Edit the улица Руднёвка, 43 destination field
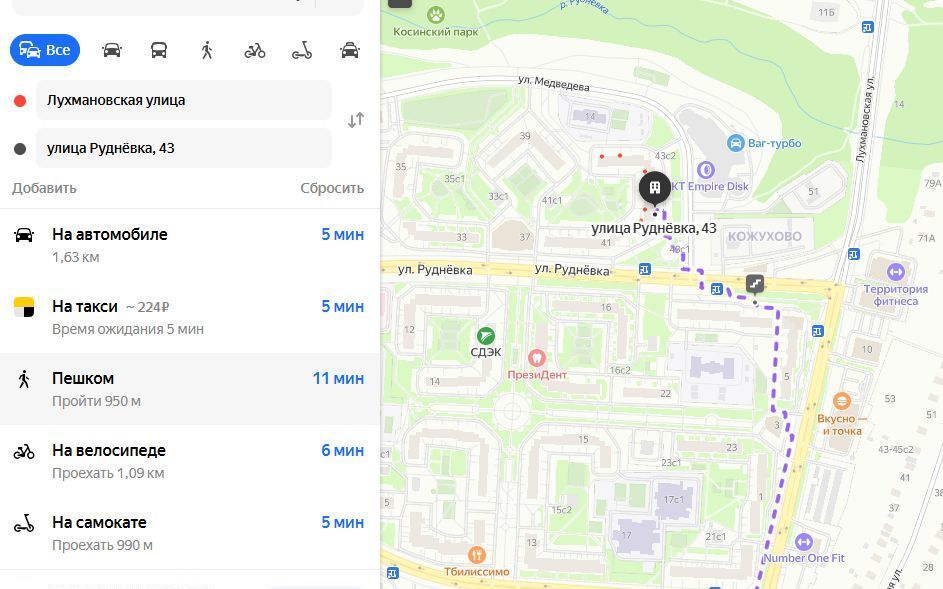The height and width of the screenshot is (589, 943). click(183, 148)
